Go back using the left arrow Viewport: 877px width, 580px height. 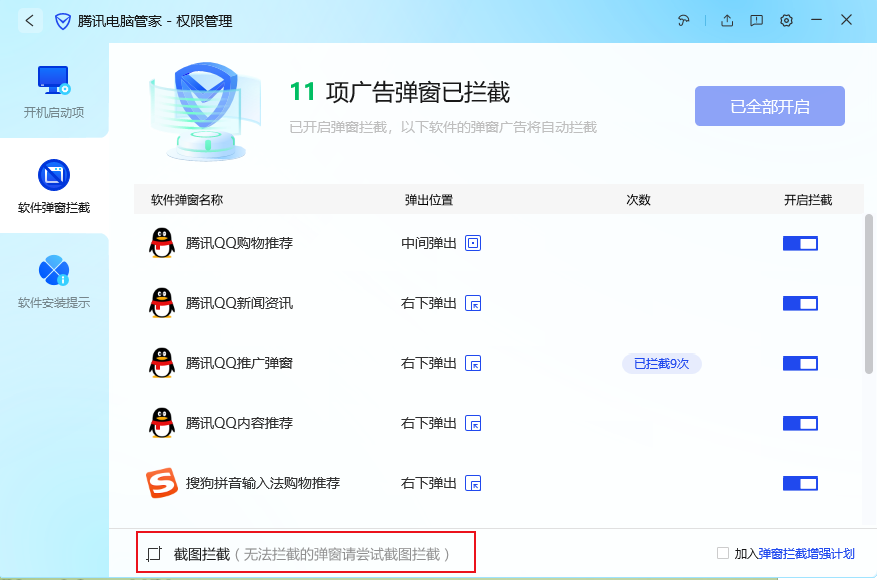pos(30,21)
